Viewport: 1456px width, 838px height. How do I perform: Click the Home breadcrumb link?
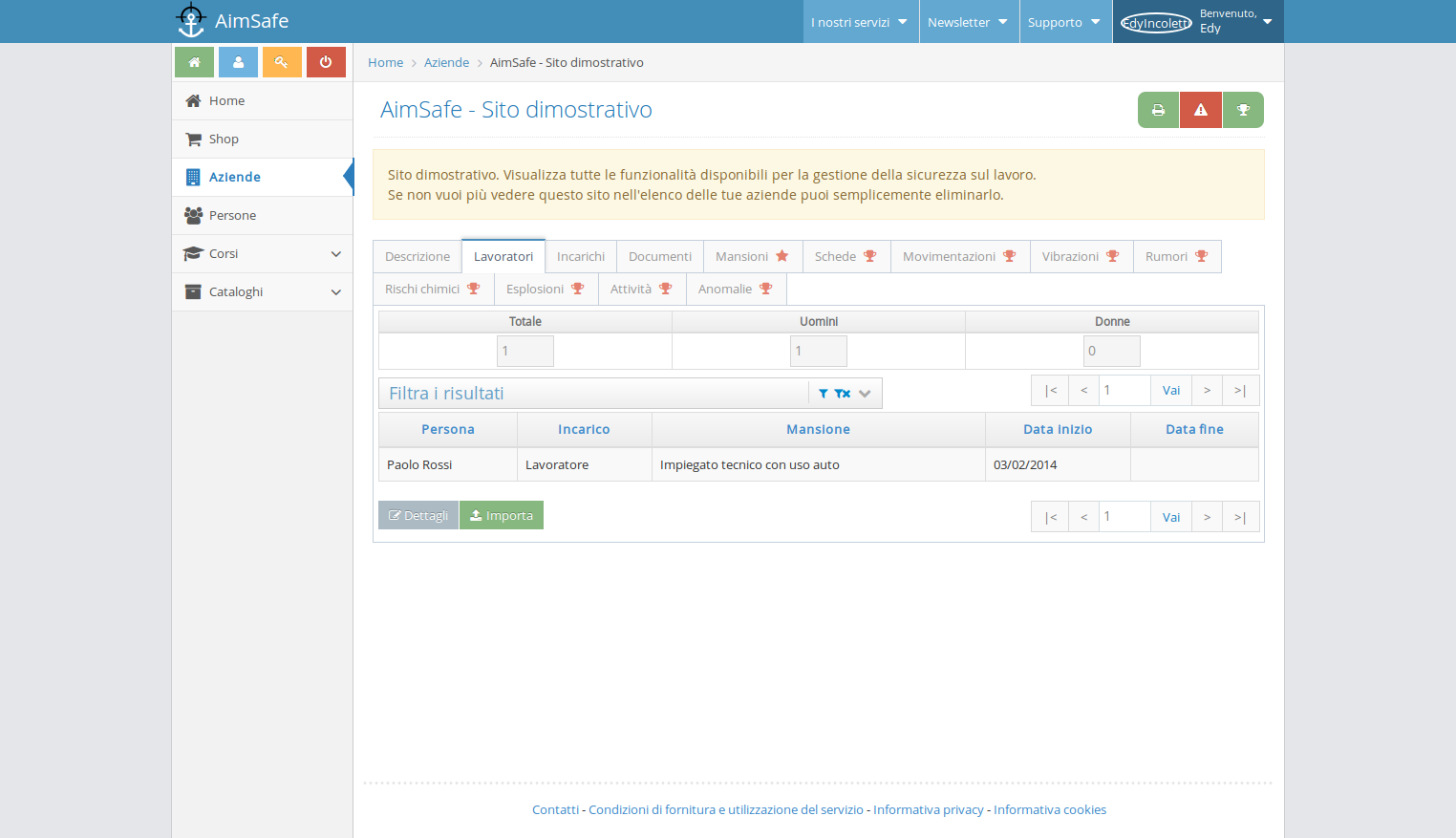386,62
